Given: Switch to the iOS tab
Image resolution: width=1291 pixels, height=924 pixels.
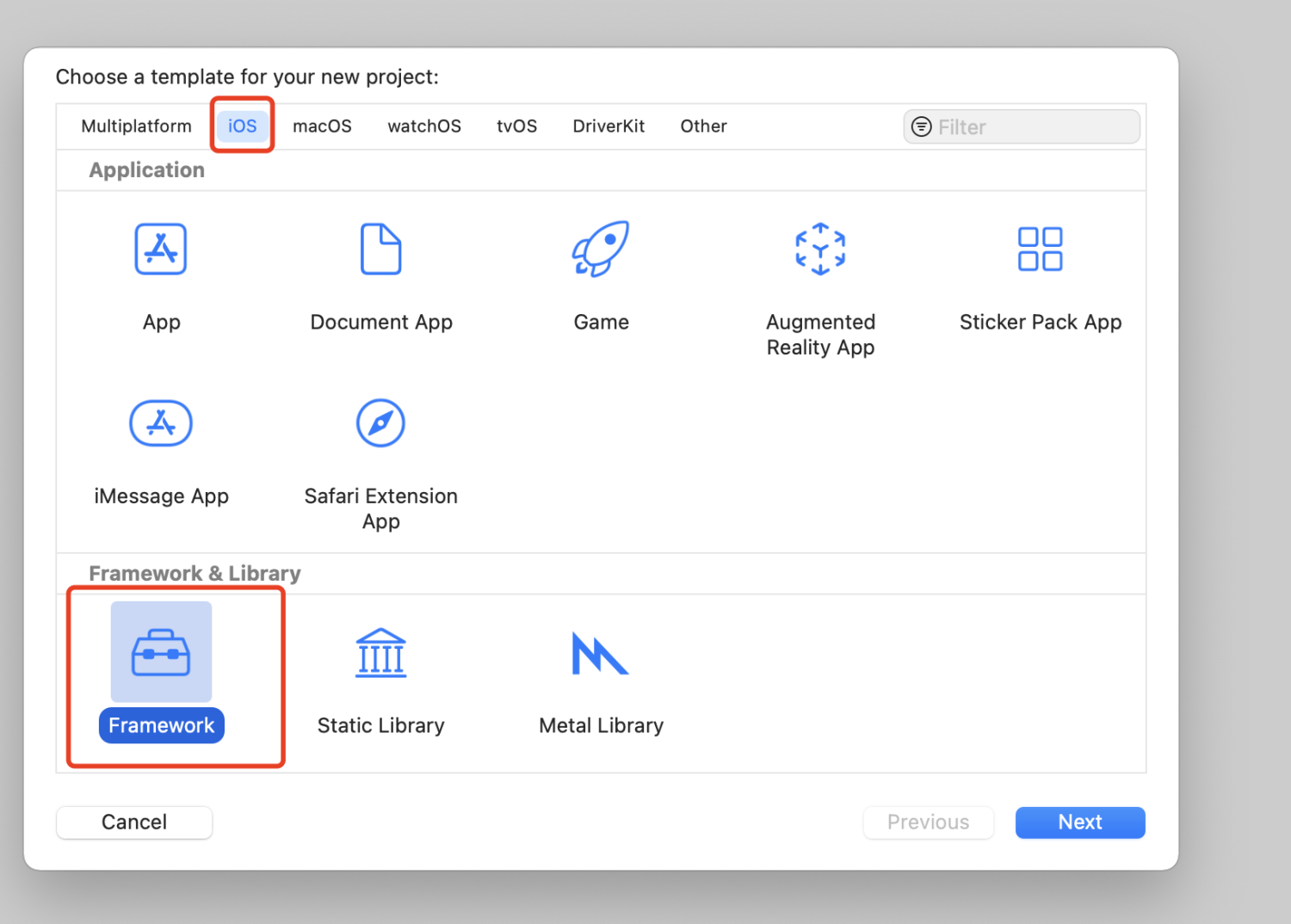Looking at the screenshot, I should [x=242, y=126].
